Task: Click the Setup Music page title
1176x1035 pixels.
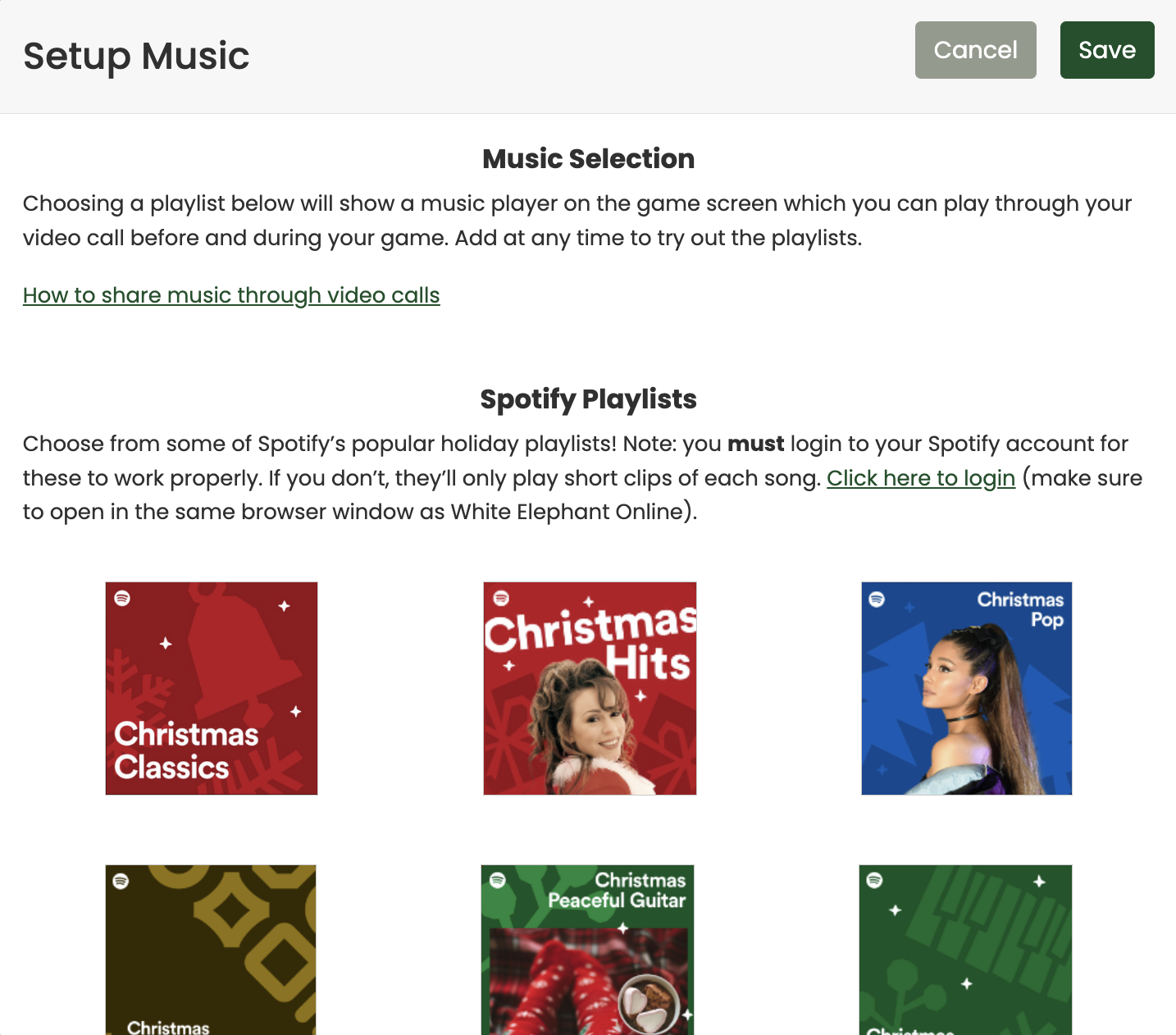Action: pos(136,56)
